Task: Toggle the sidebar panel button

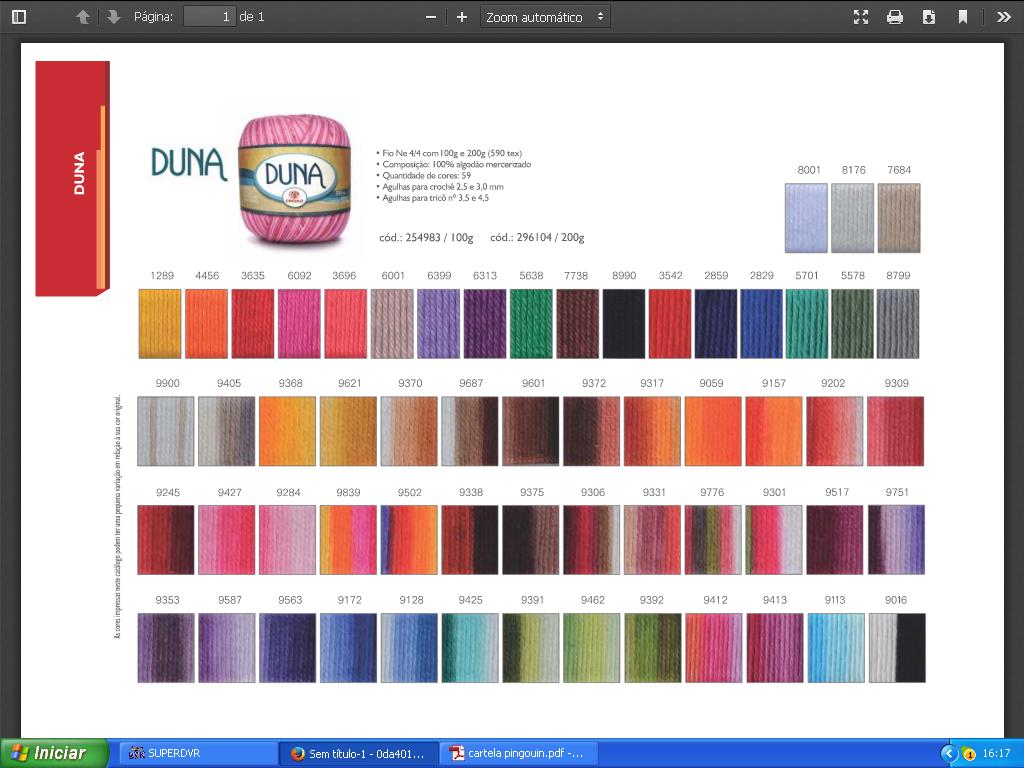Action: (x=19, y=17)
